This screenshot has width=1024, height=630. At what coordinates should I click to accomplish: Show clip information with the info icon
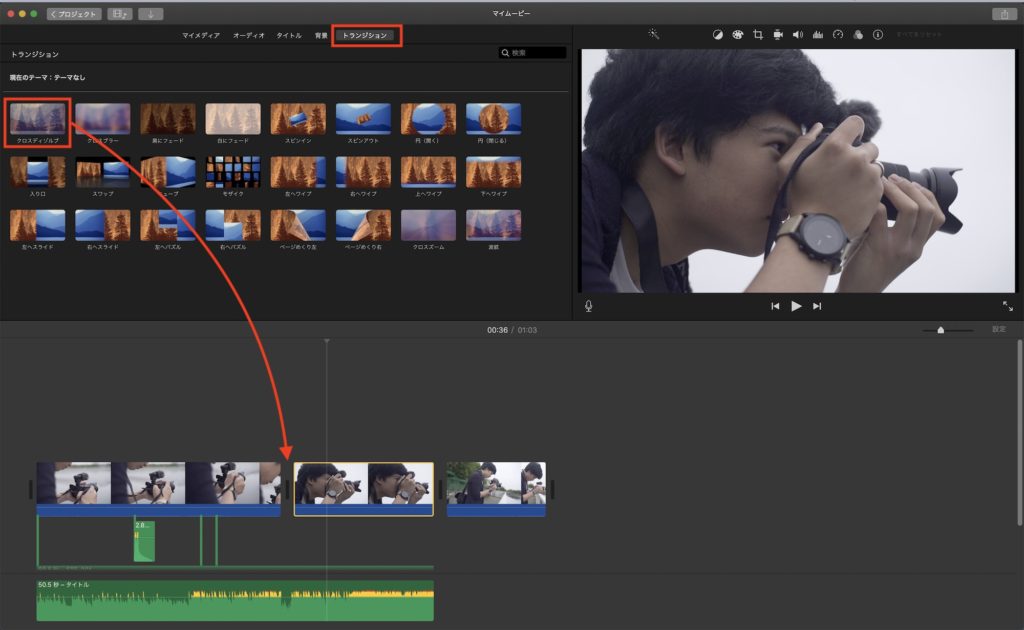pos(878,34)
